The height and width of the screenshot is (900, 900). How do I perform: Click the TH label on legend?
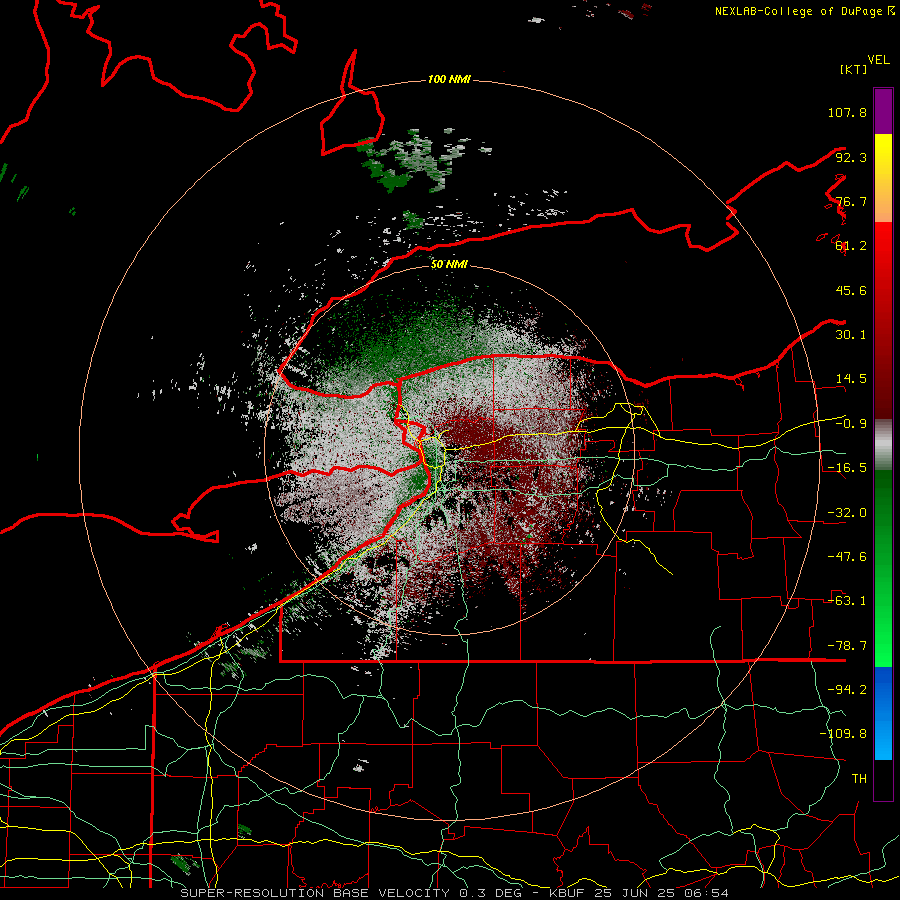pos(859,779)
